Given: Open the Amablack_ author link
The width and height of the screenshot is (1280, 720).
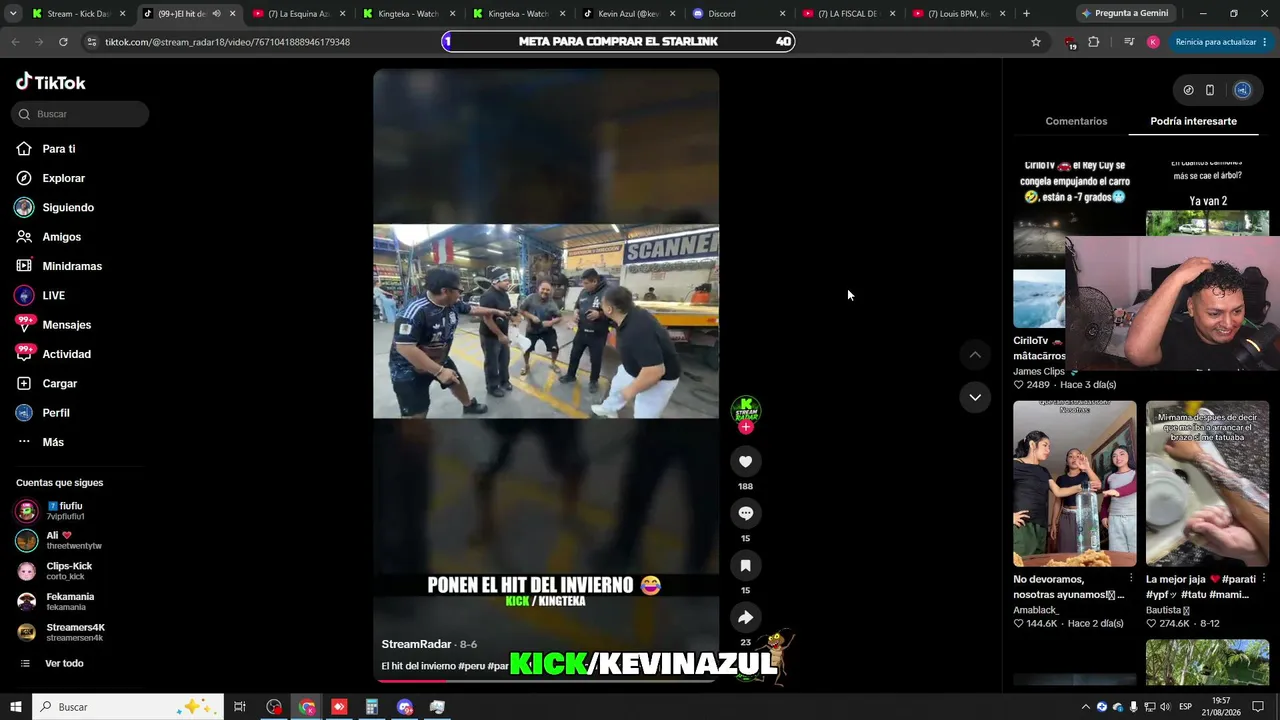Looking at the screenshot, I should pos(1036,610).
